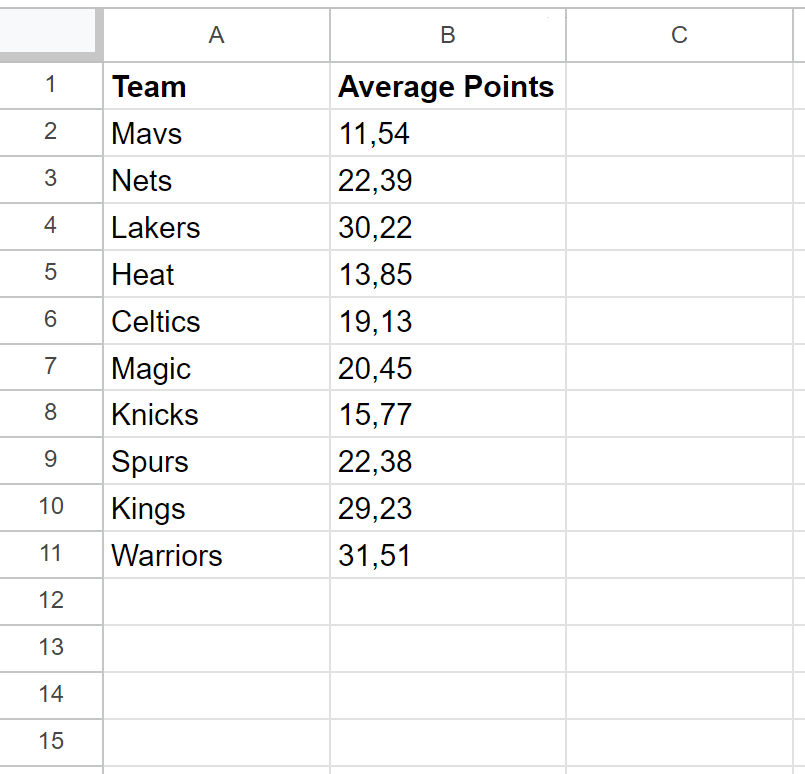Select column C header
This screenshot has width=805, height=774.
click(x=679, y=36)
